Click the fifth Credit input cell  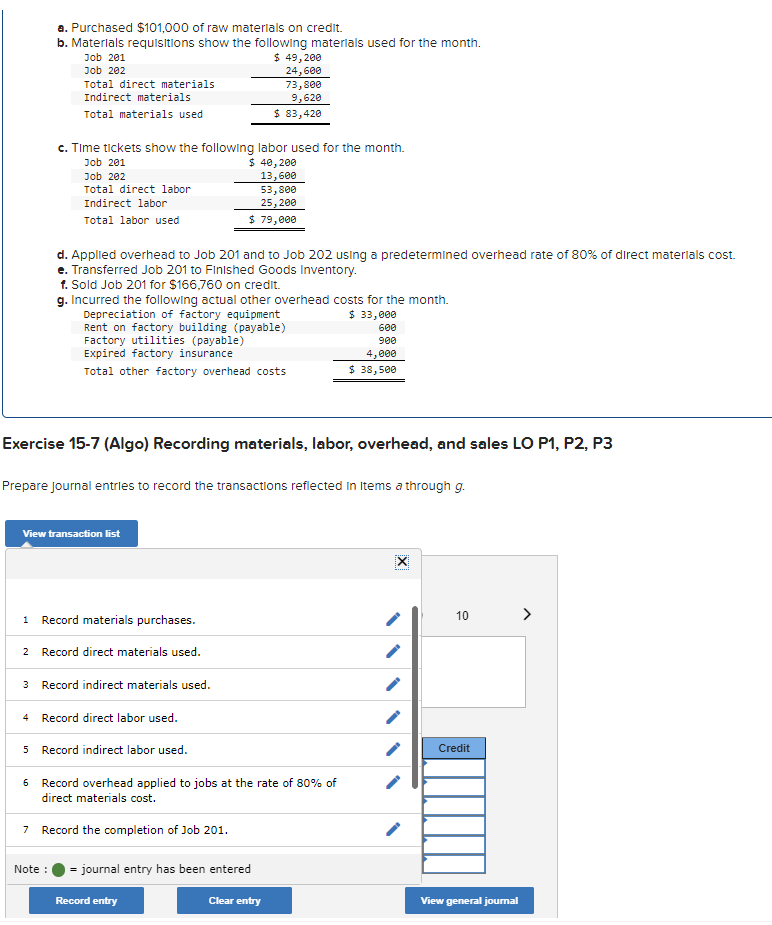454,845
